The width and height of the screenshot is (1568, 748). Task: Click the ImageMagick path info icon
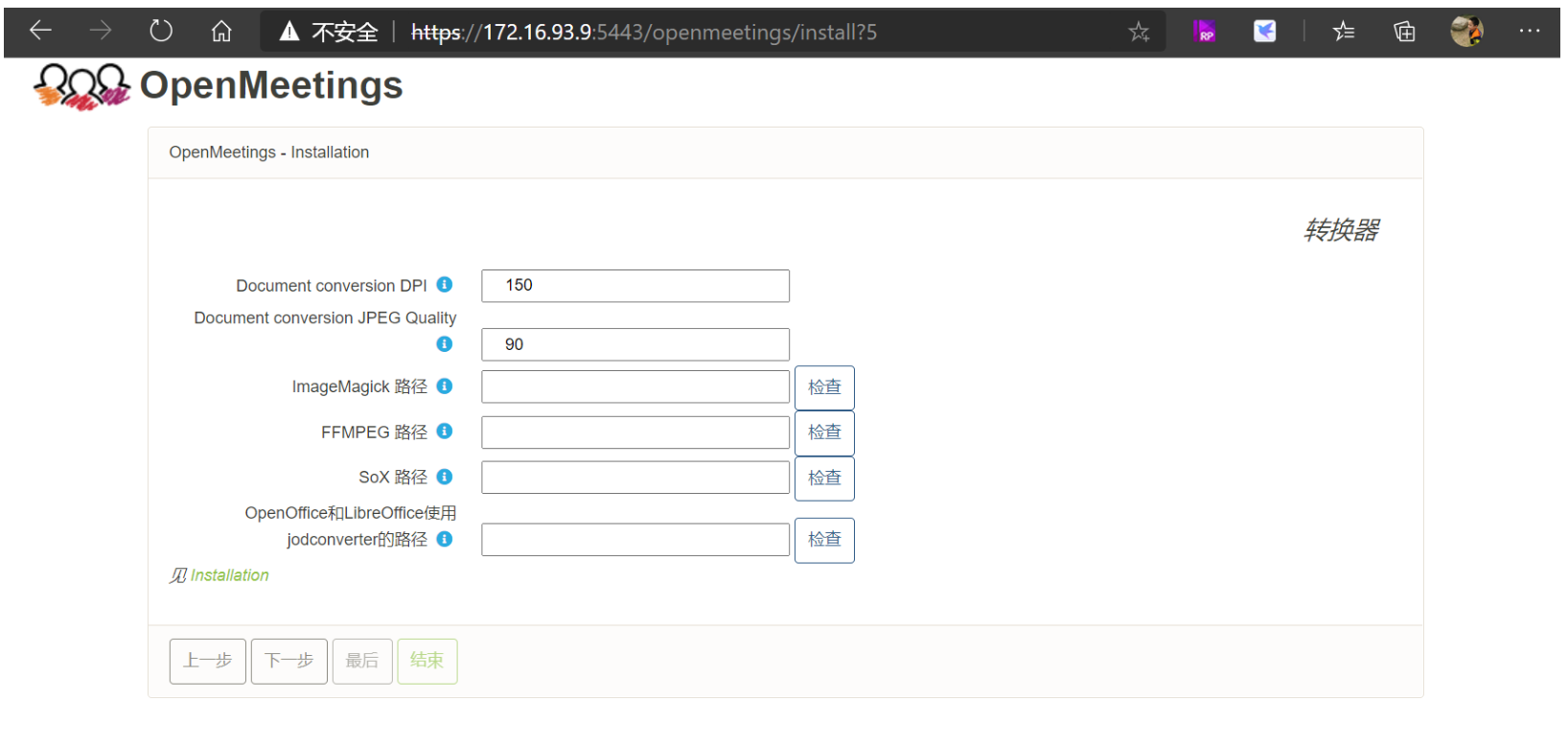(444, 386)
